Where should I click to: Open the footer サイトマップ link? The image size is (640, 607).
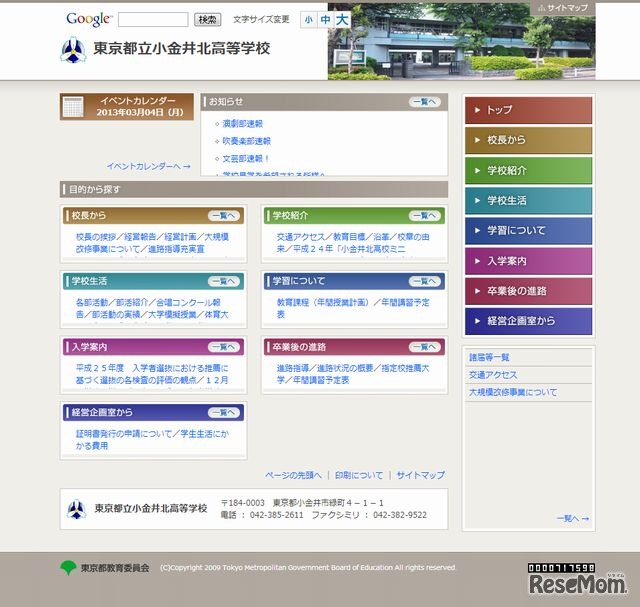click(420, 475)
